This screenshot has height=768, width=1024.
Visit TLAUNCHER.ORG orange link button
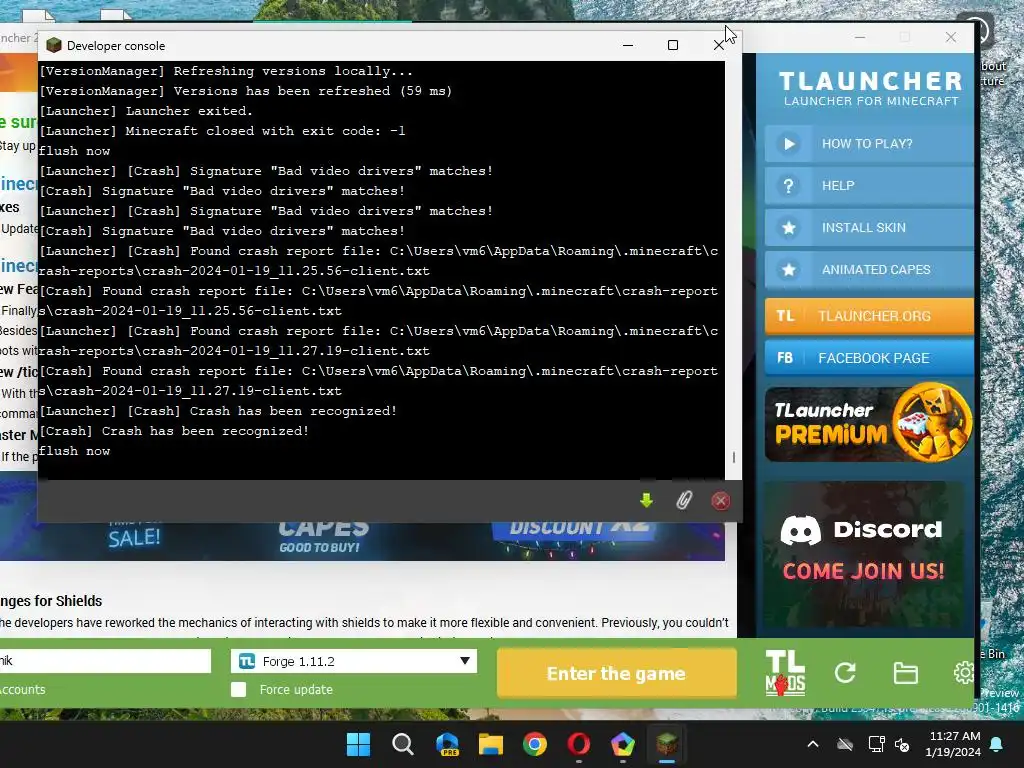pos(869,316)
